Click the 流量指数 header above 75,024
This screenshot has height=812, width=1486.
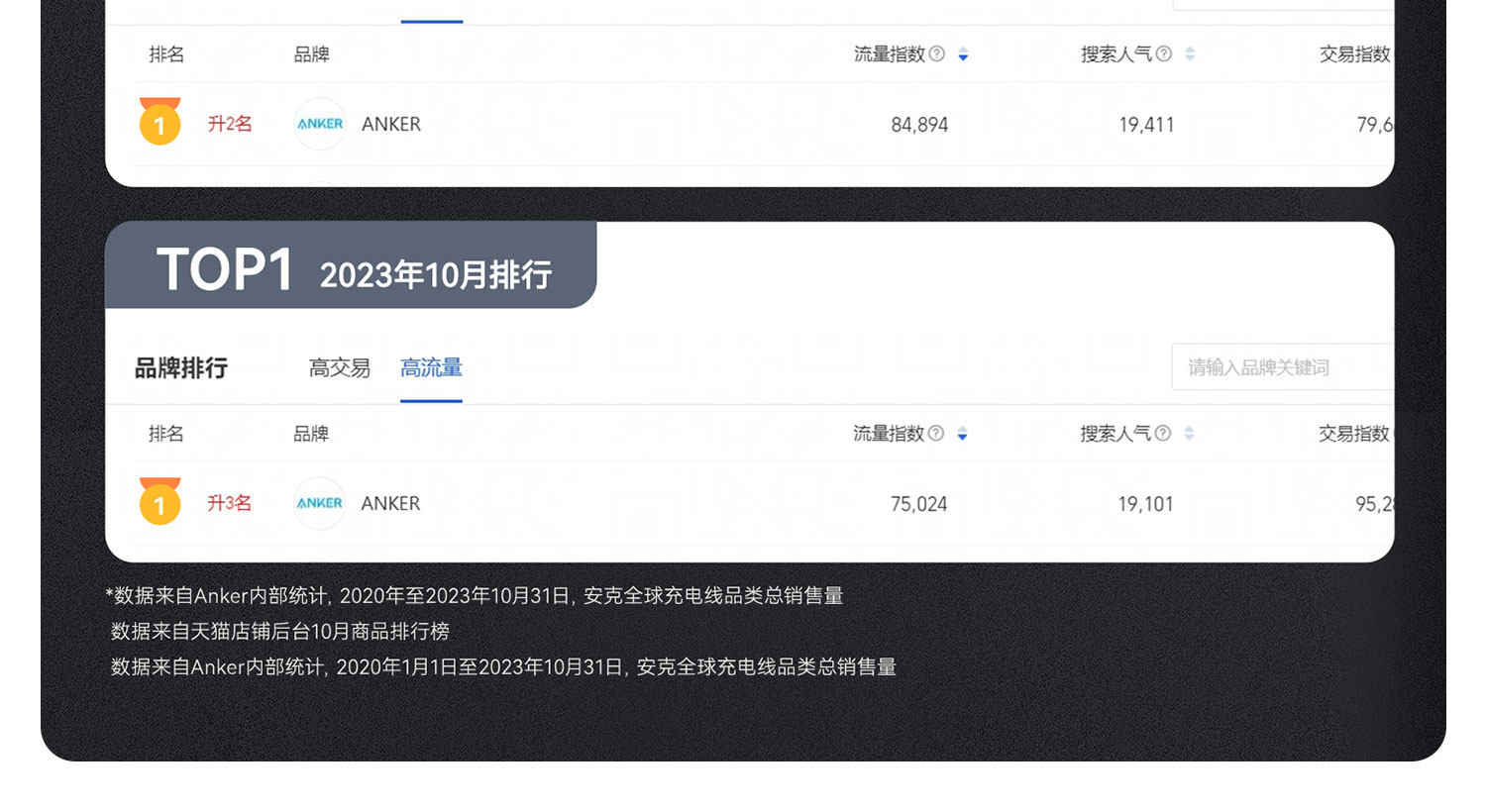click(889, 434)
